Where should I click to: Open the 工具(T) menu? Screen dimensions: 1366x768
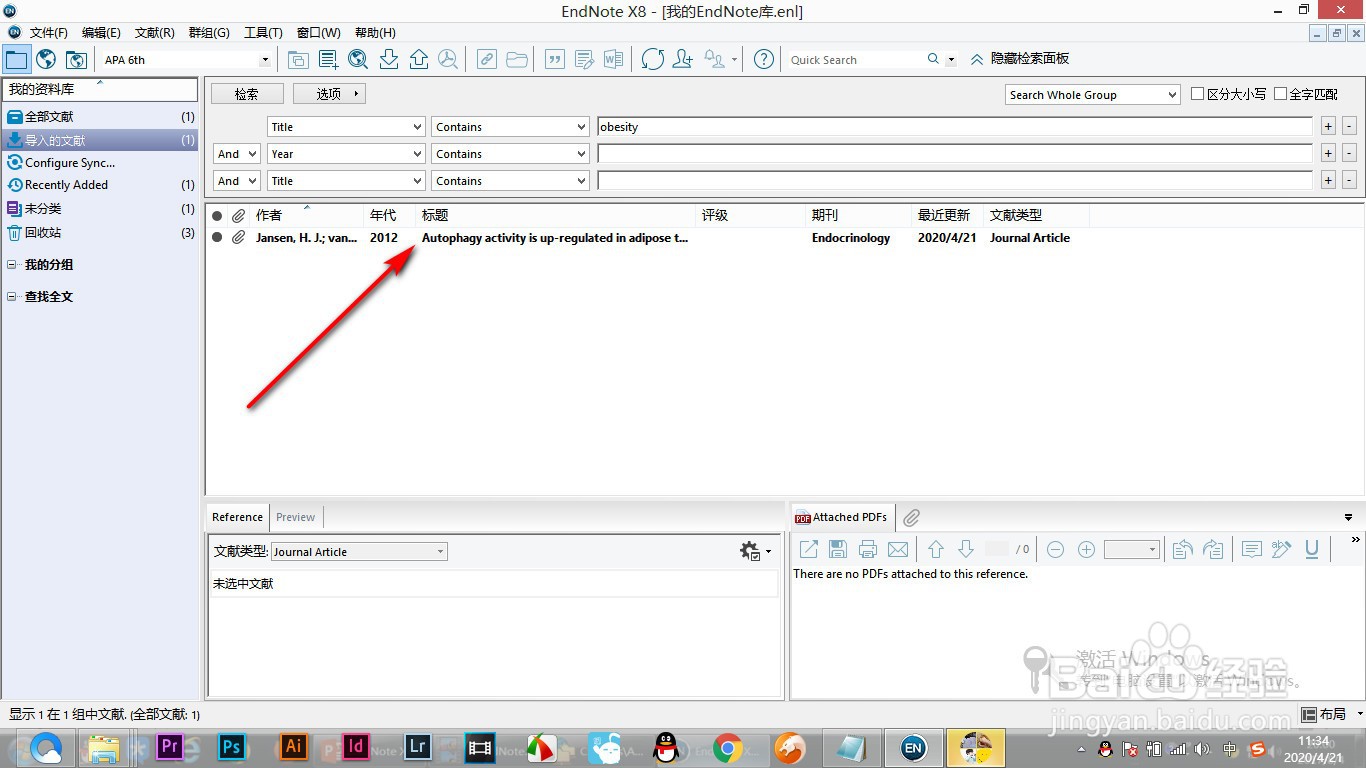pos(263,33)
